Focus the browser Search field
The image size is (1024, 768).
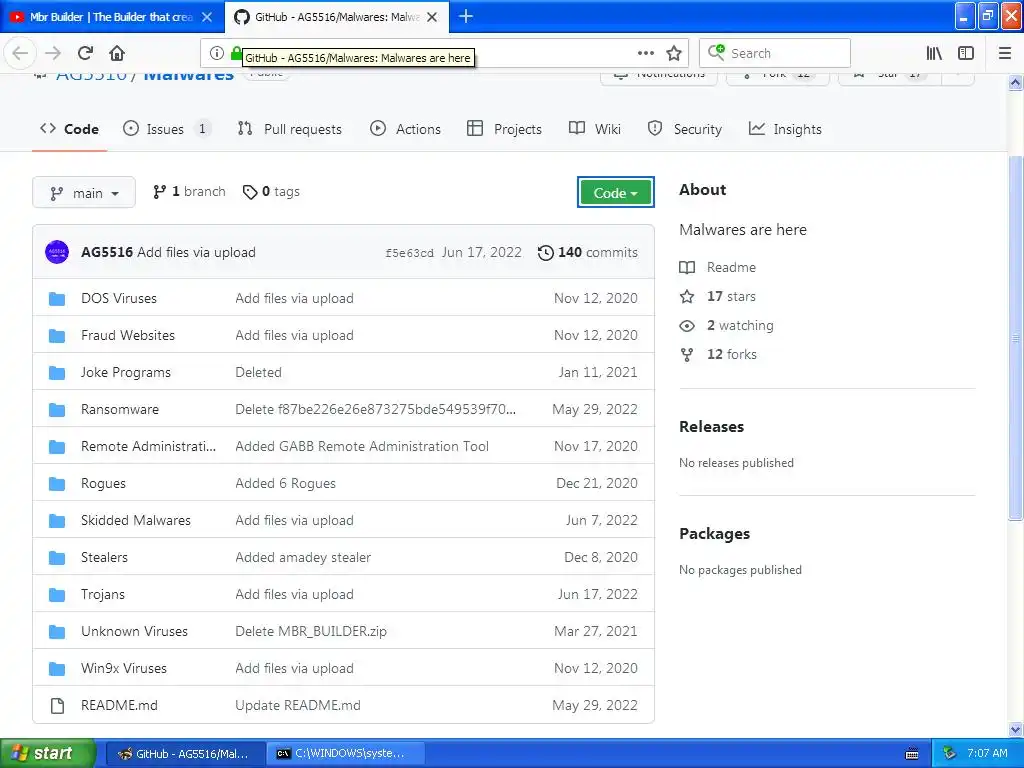(775, 53)
